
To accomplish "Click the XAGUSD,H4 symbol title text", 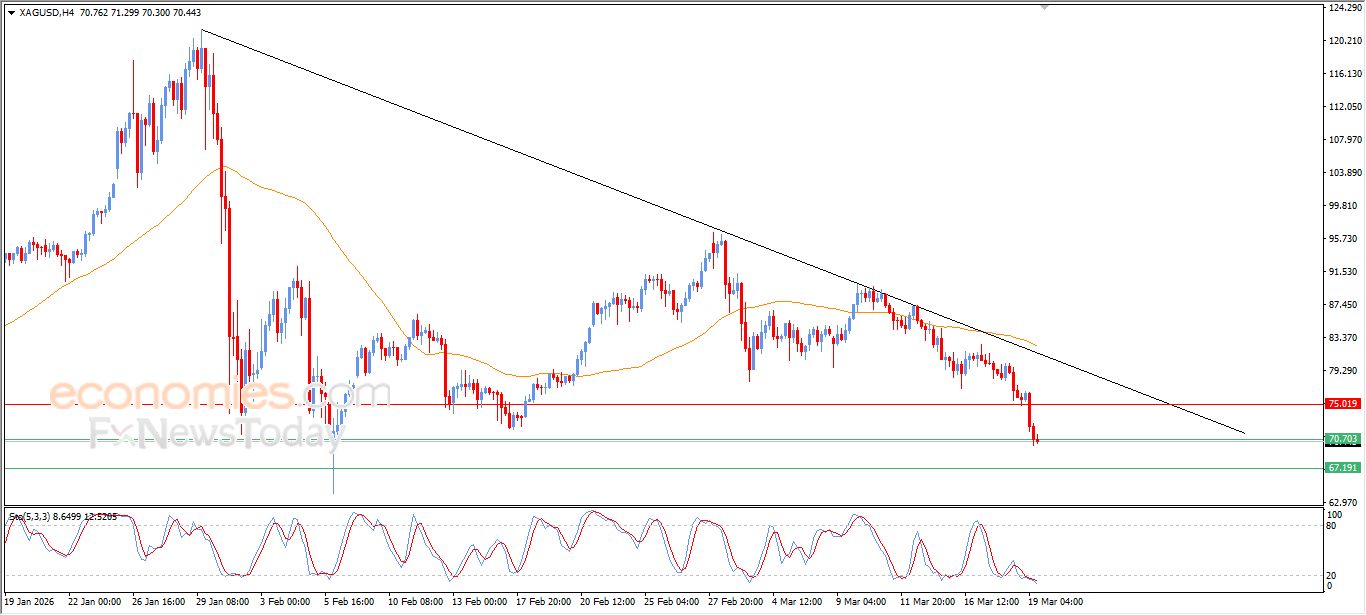I will (45, 13).
